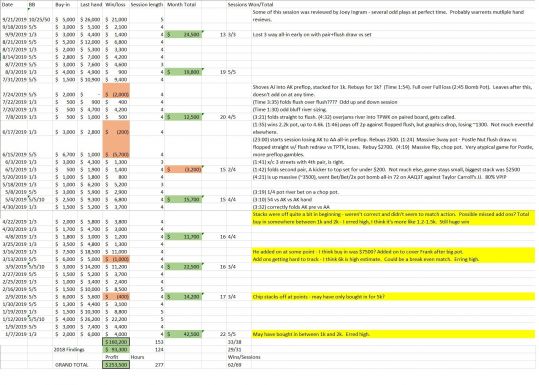Click the 2018 Findings label cell

(x=69, y=350)
